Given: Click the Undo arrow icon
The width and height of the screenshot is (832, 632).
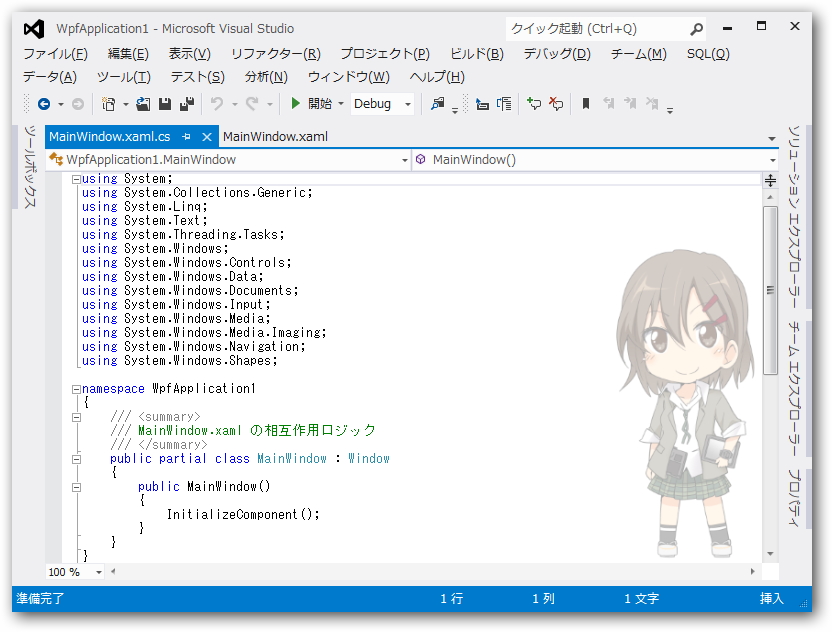Looking at the screenshot, I should pyautogui.click(x=216, y=104).
